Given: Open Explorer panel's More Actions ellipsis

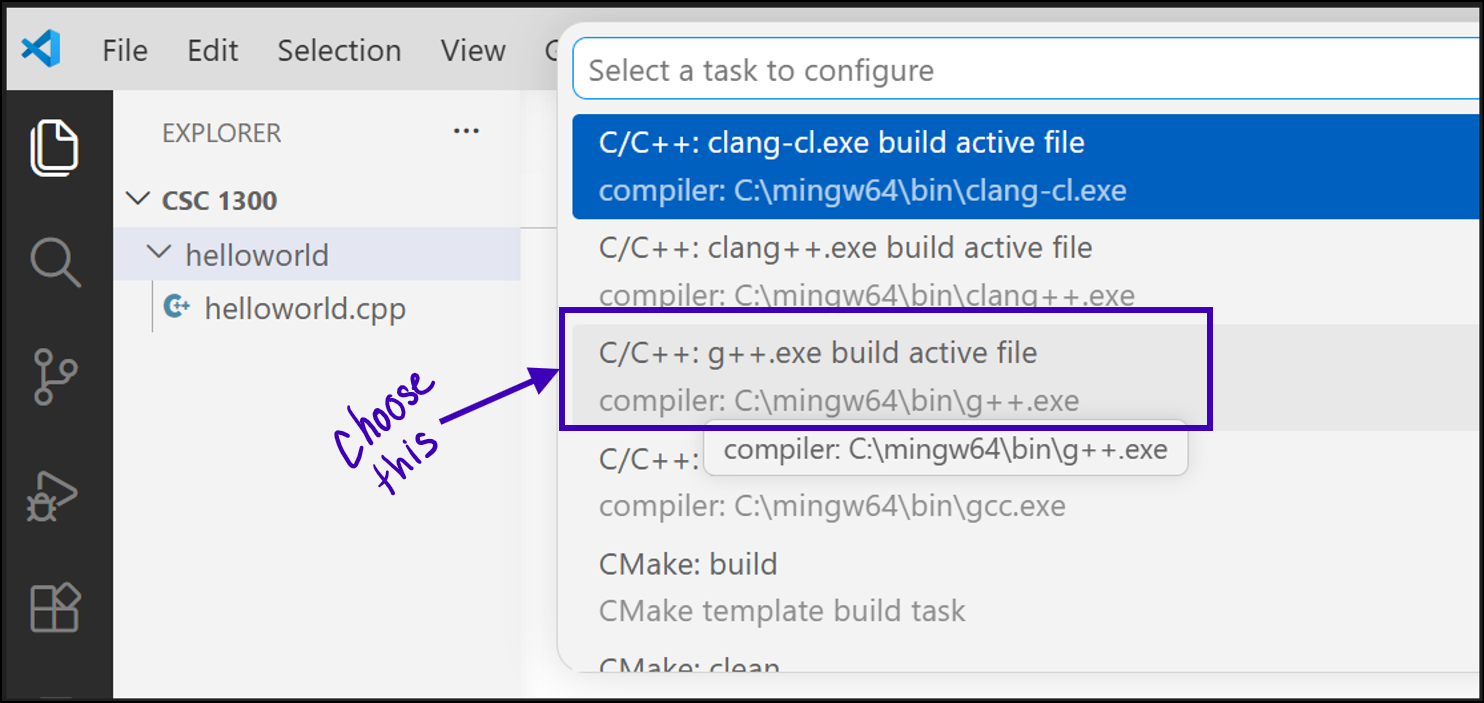Looking at the screenshot, I should click(466, 131).
